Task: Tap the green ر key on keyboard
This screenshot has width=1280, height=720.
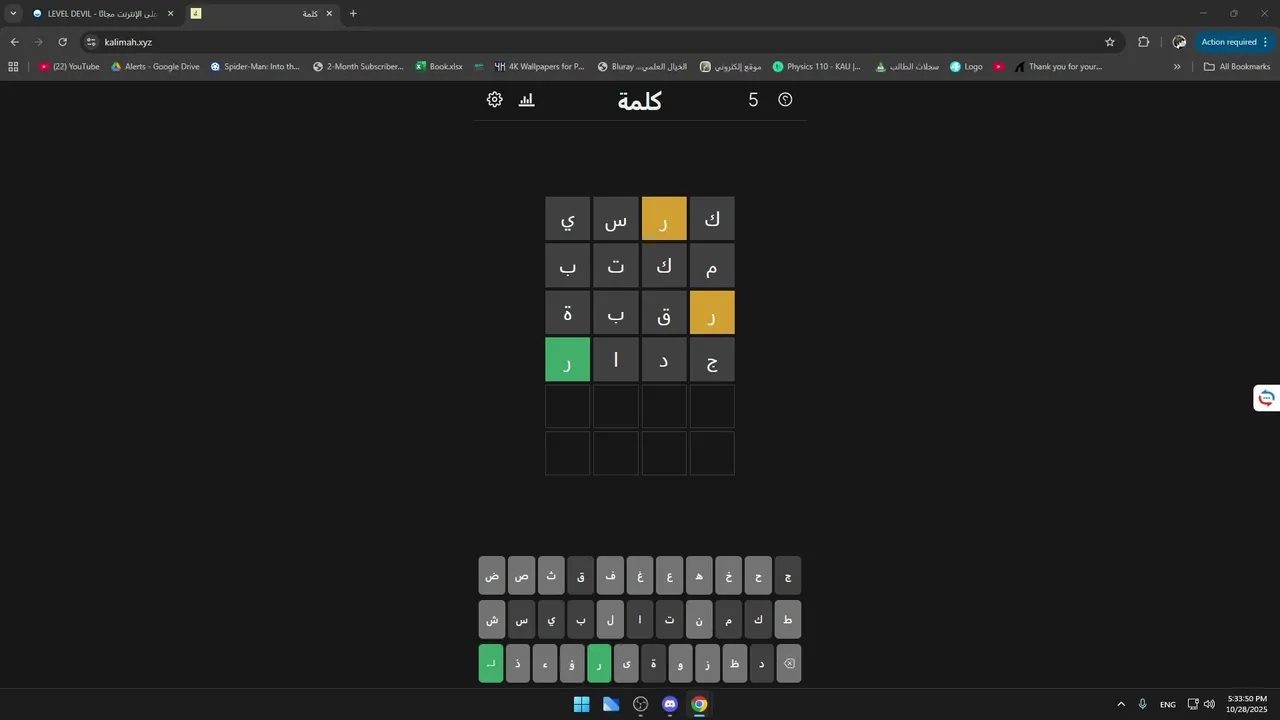Action: [x=599, y=663]
